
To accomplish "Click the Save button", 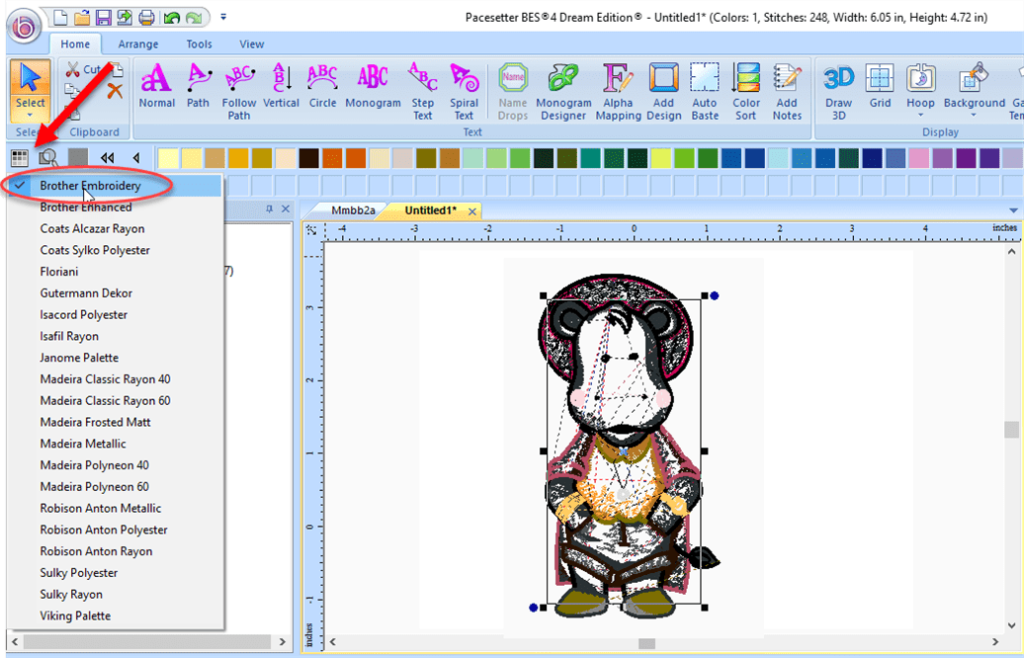I will [x=103, y=16].
